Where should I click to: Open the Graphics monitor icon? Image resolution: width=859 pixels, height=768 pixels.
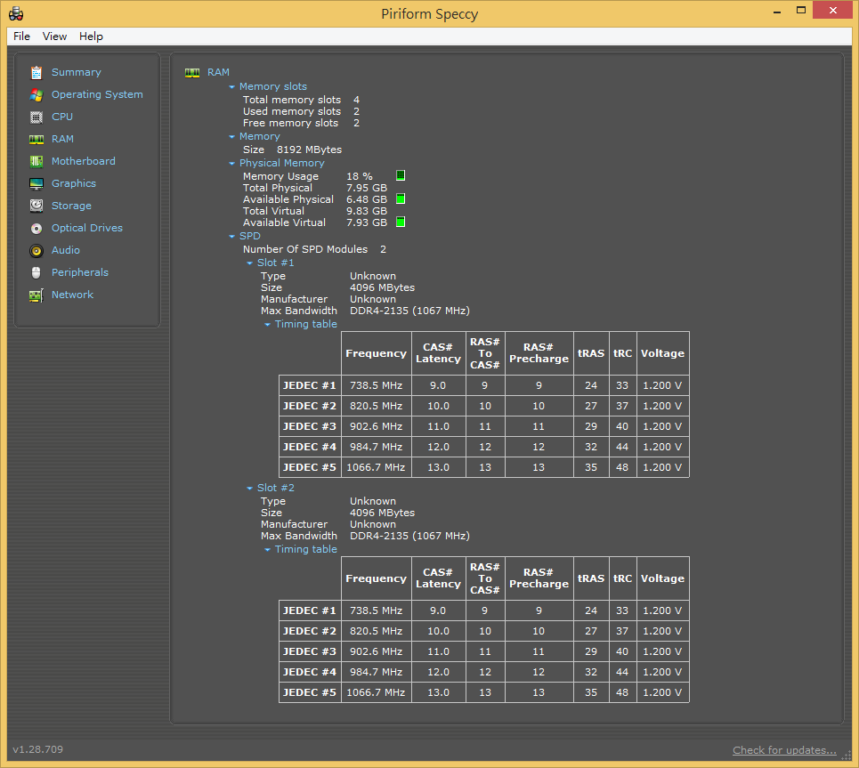[x=36, y=184]
